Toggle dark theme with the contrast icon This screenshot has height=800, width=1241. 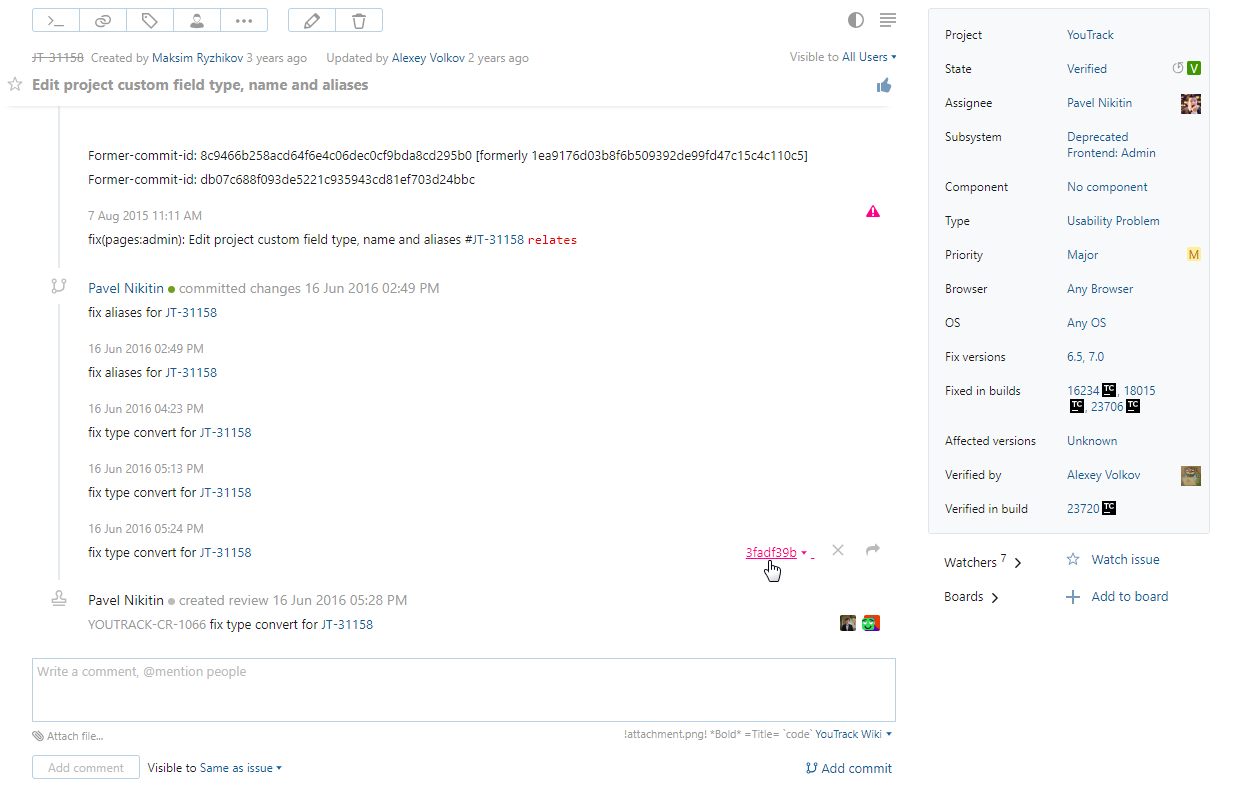click(x=855, y=19)
